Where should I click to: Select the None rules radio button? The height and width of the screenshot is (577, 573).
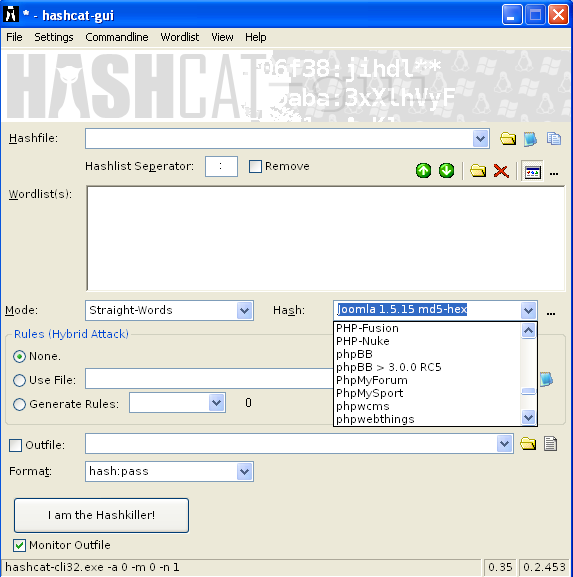(x=19, y=356)
